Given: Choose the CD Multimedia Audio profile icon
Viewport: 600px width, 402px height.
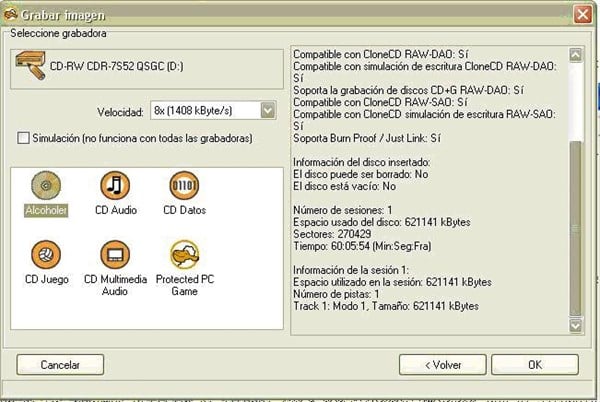Looking at the screenshot, I should click(115, 255).
